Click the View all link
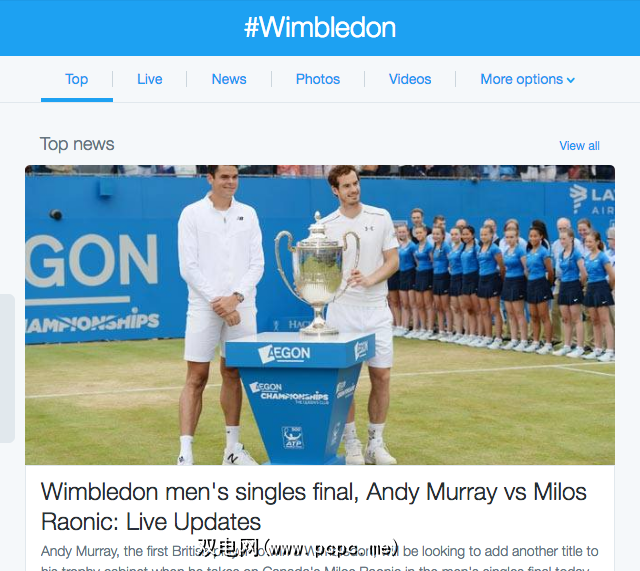Viewport: 640px width, 571px height. pyautogui.click(x=579, y=146)
